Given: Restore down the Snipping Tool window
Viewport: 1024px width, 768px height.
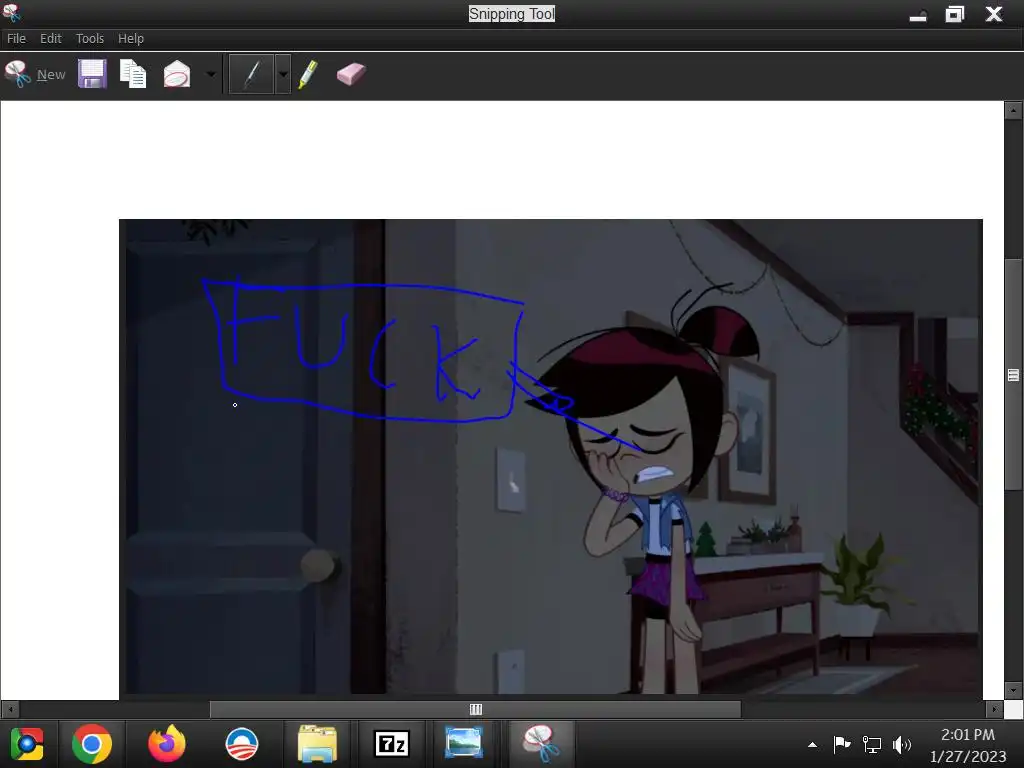Looking at the screenshot, I should click(955, 14).
